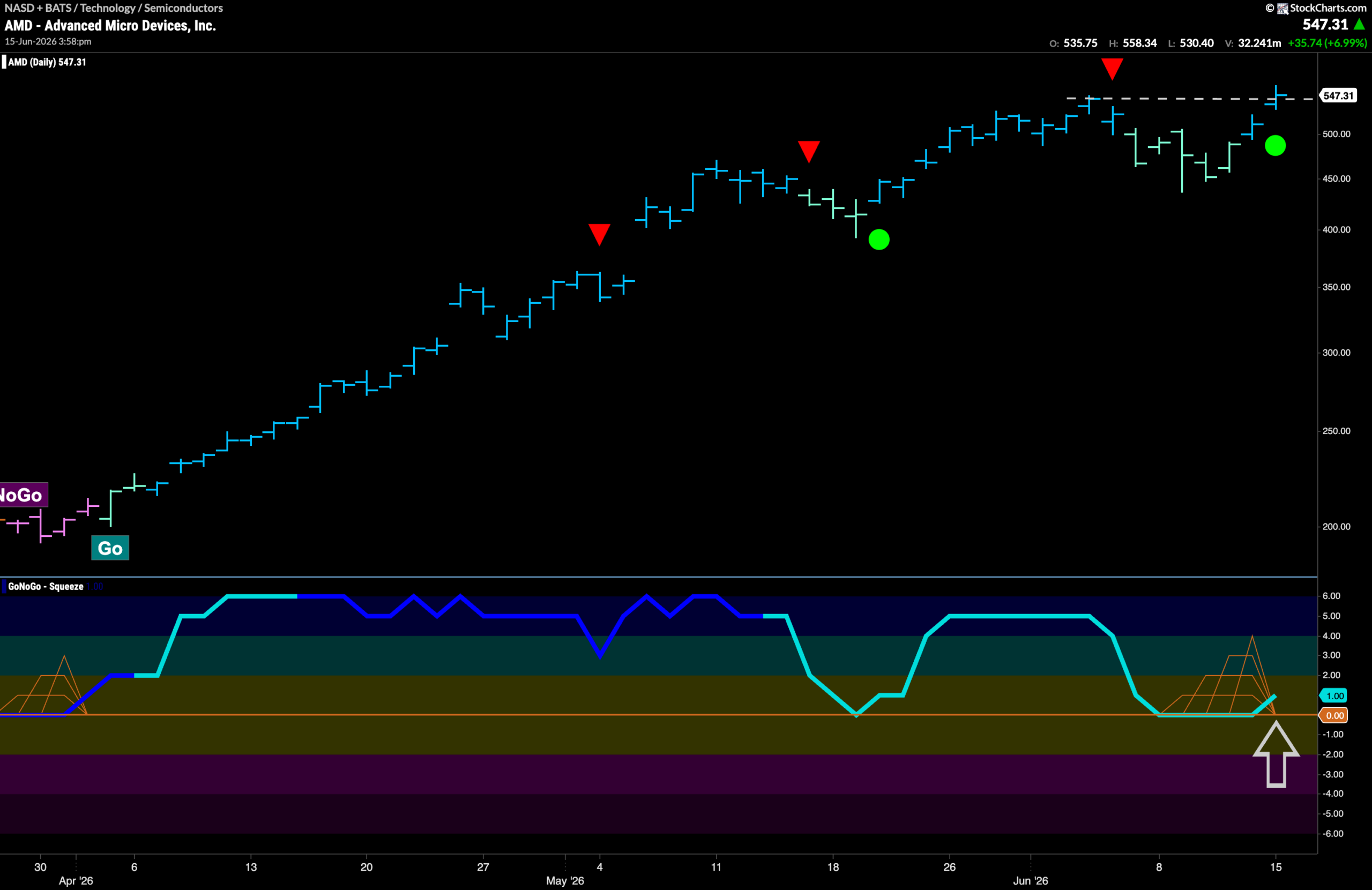Click the latest price bar on June 15

tap(1276, 98)
